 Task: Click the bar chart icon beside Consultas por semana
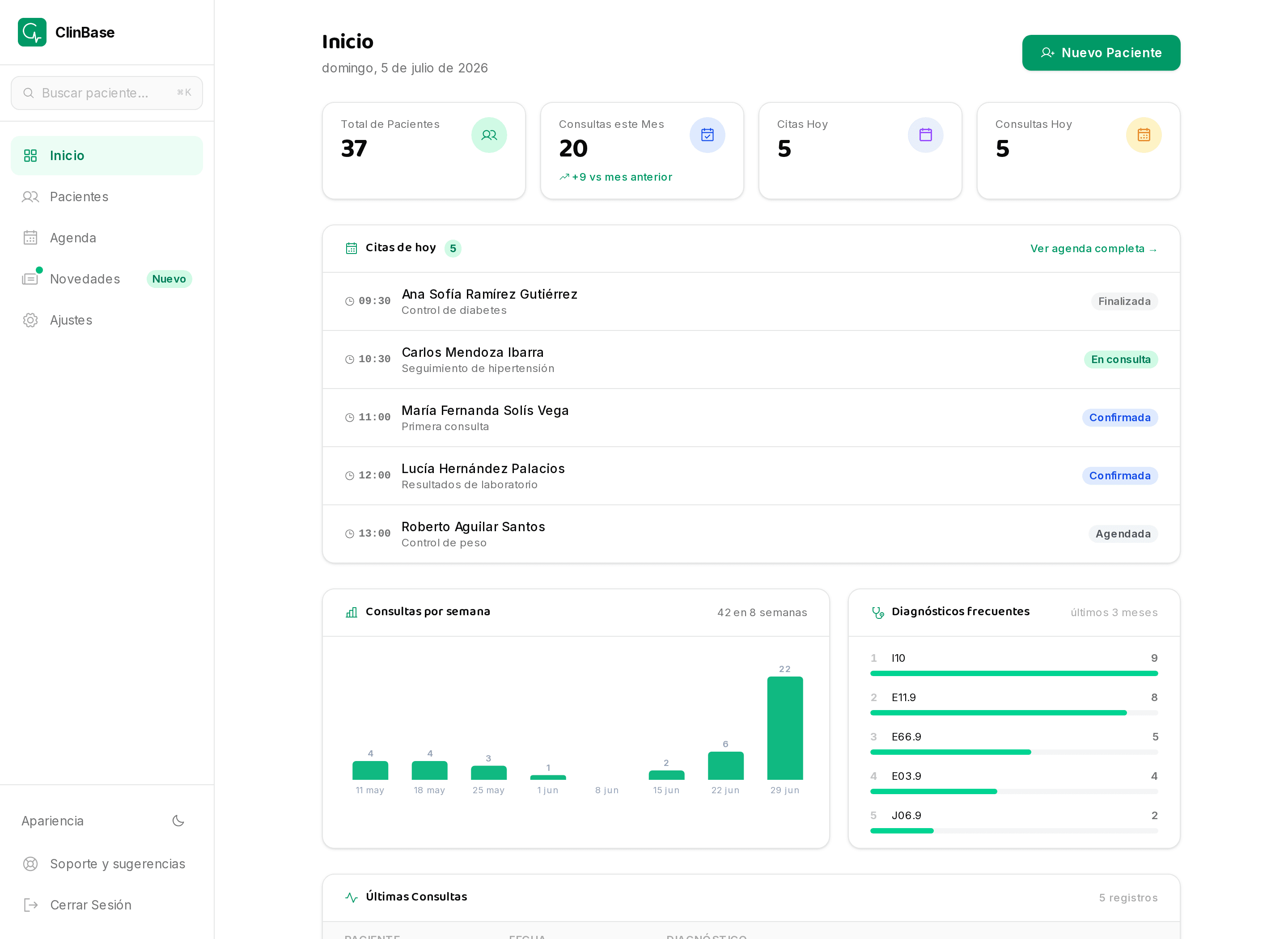pos(351,612)
